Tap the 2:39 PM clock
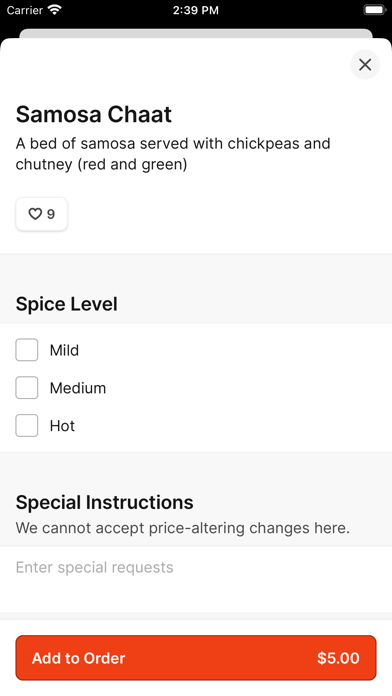 point(196,10)
